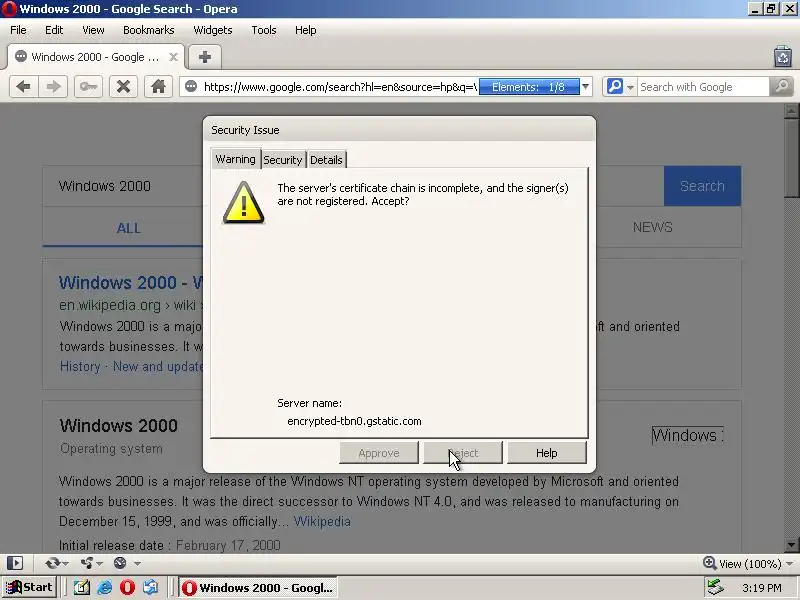This screenshot has height=600, width=800.
Task: Click the Elements 1/8 loading progress bar
Action: [529, 87]
